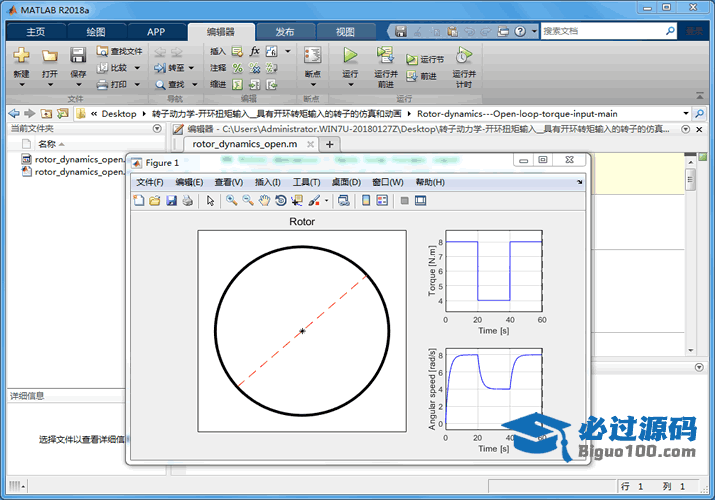The image size is (715, 500).
Task: Click the insert section icon beside 插入
Action: pos(237,52)
